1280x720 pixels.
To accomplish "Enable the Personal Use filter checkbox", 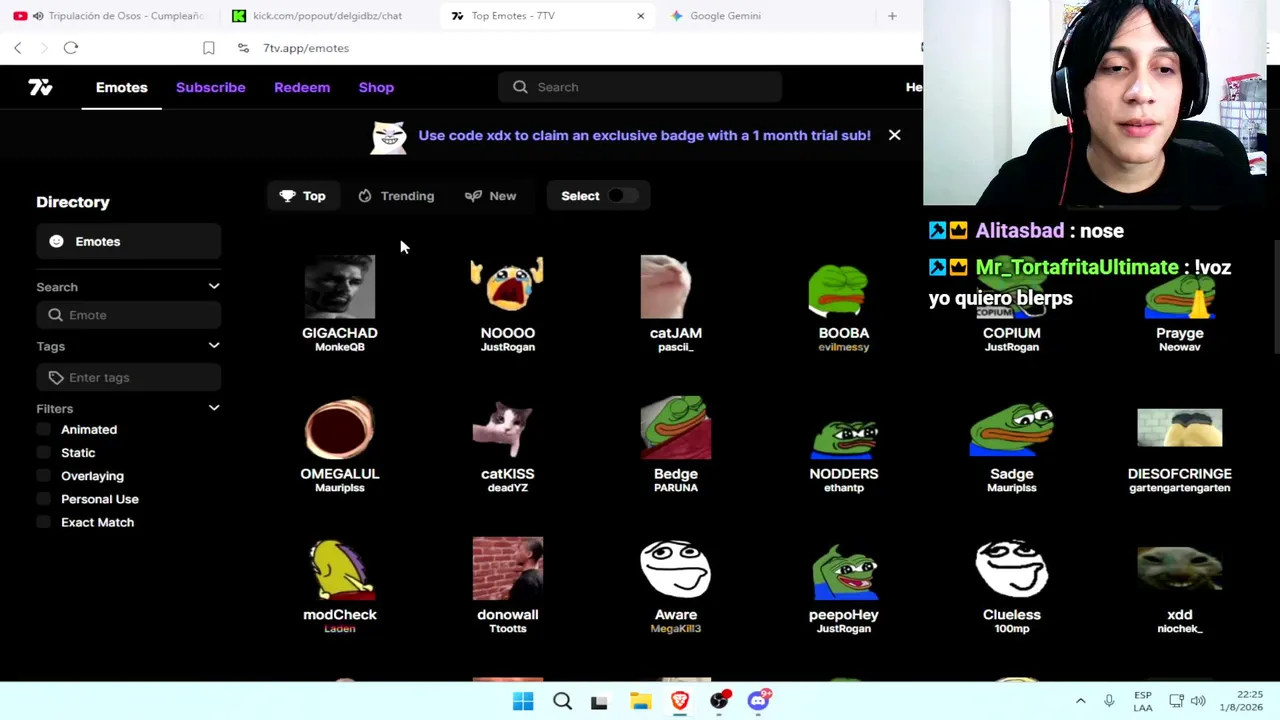I will click(x=43, y=499).
